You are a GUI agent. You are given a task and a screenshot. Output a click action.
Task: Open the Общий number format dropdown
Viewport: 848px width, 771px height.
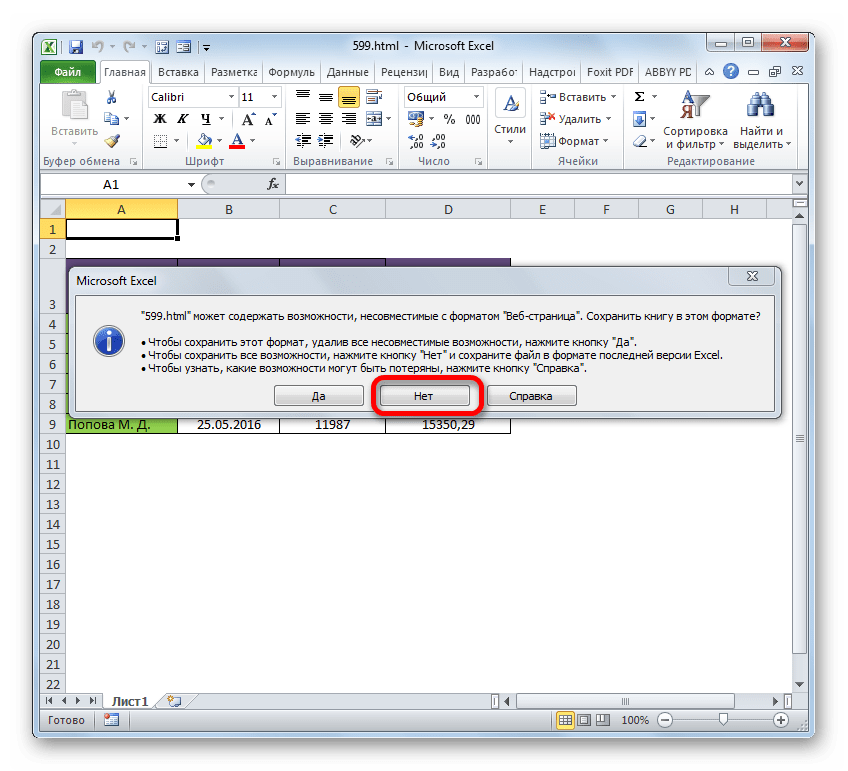(476, 97)
